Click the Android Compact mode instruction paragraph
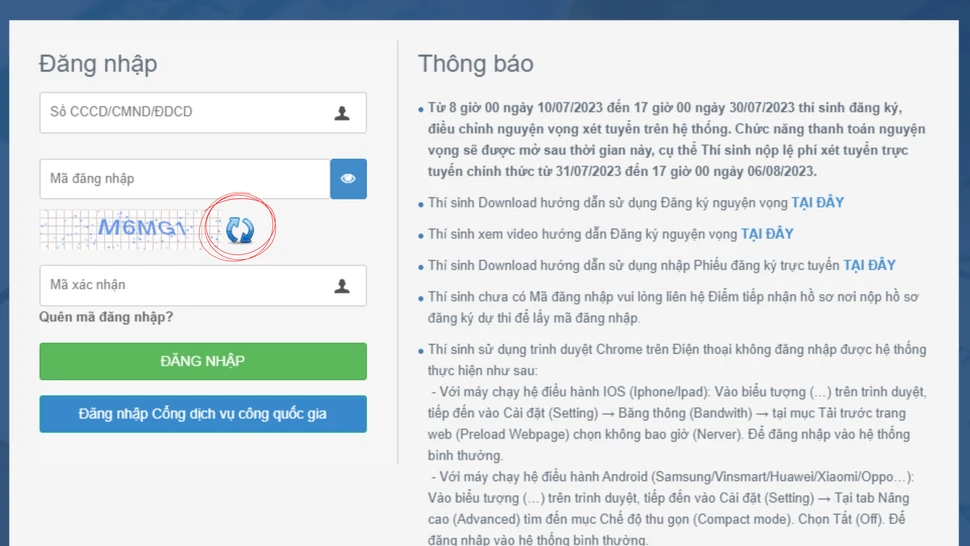Image resolution: width=970 pixels, height=546 pixels. (670, 508)
